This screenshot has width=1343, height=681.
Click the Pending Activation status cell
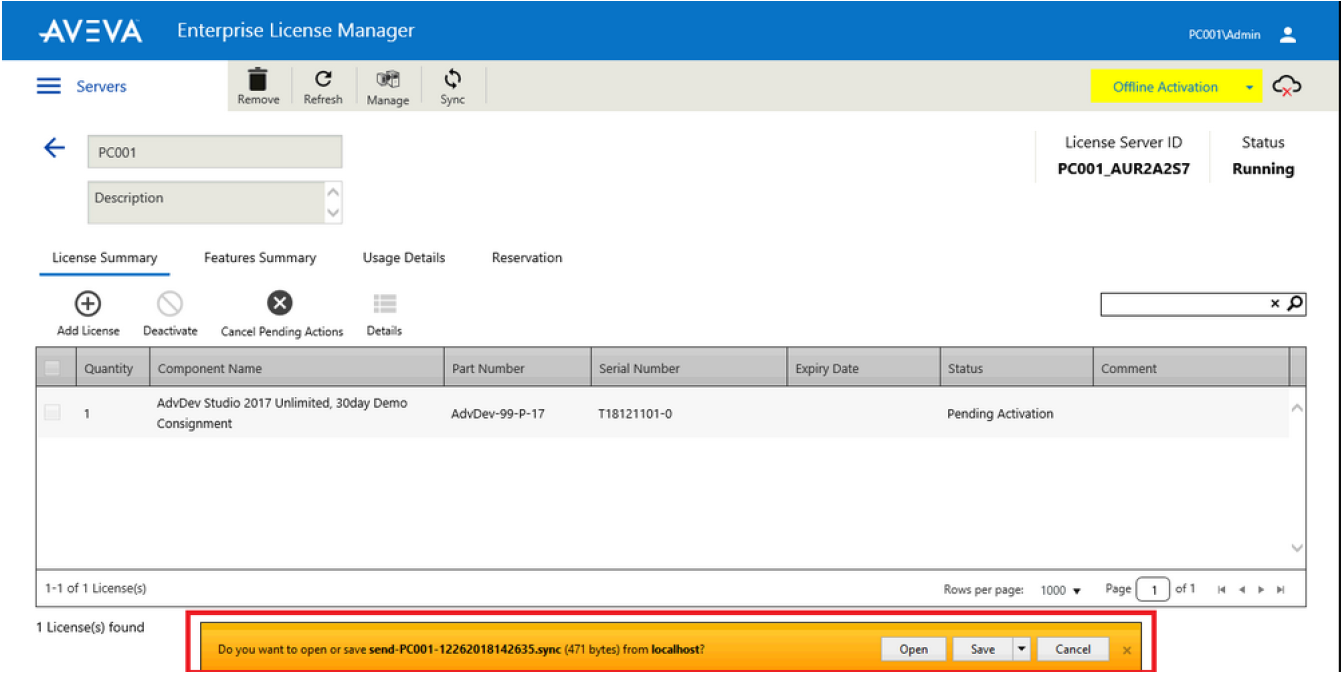point(1000,414)
